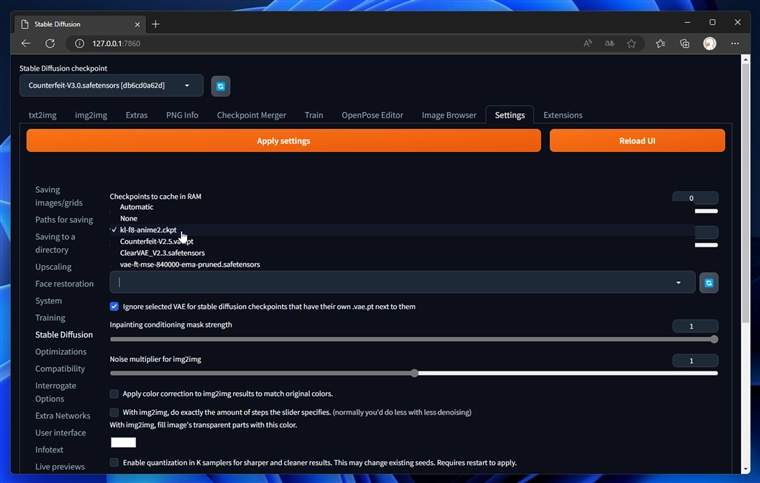Click the Inpainting conditioning mask strength slider
The height and width of the screenshot is (483, 760).
click(x=414, y=340)
